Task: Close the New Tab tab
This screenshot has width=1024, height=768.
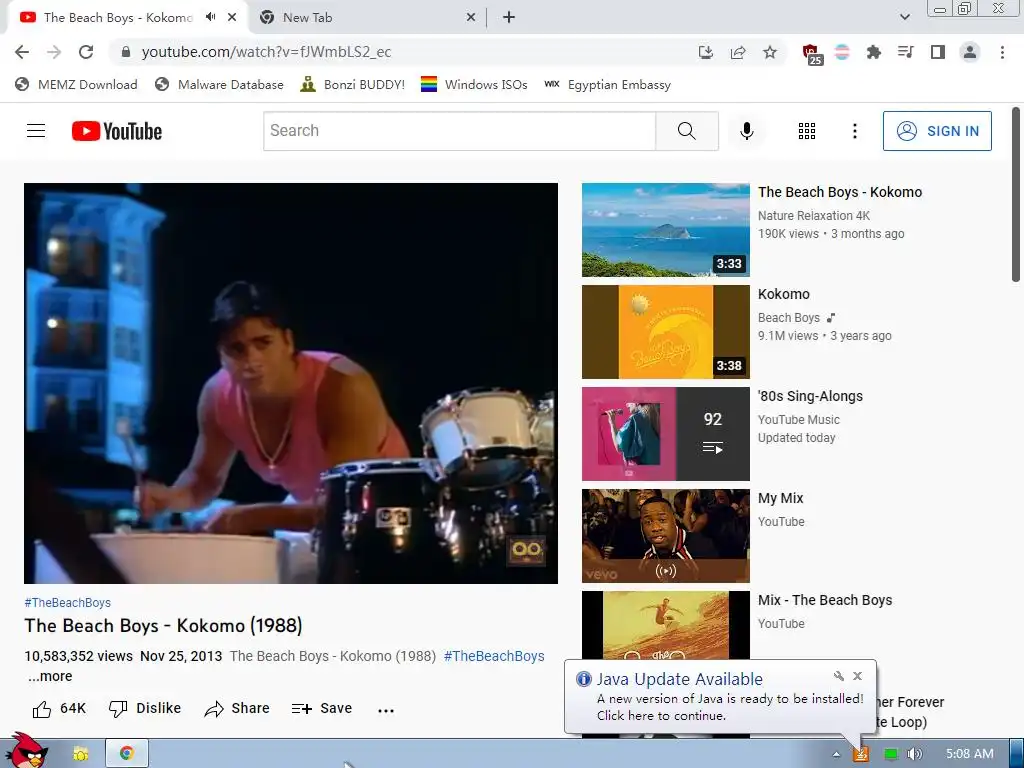Action: coord(471,18)
